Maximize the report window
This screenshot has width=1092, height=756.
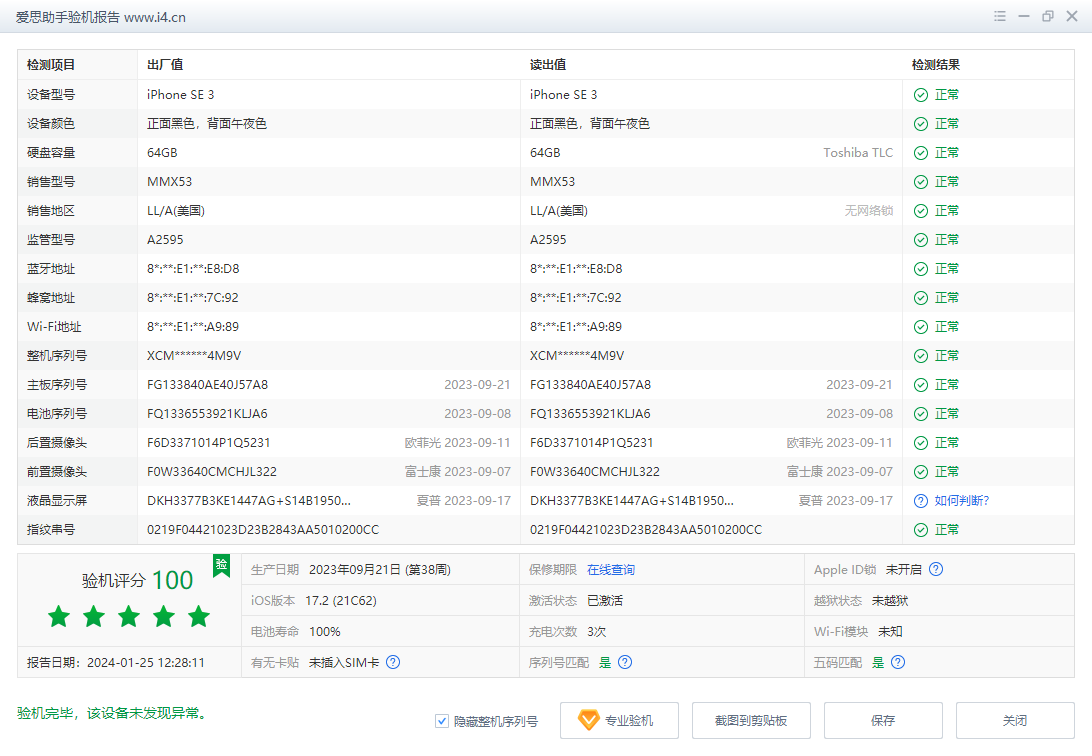pyautogui.click(x=1047, y=16)
